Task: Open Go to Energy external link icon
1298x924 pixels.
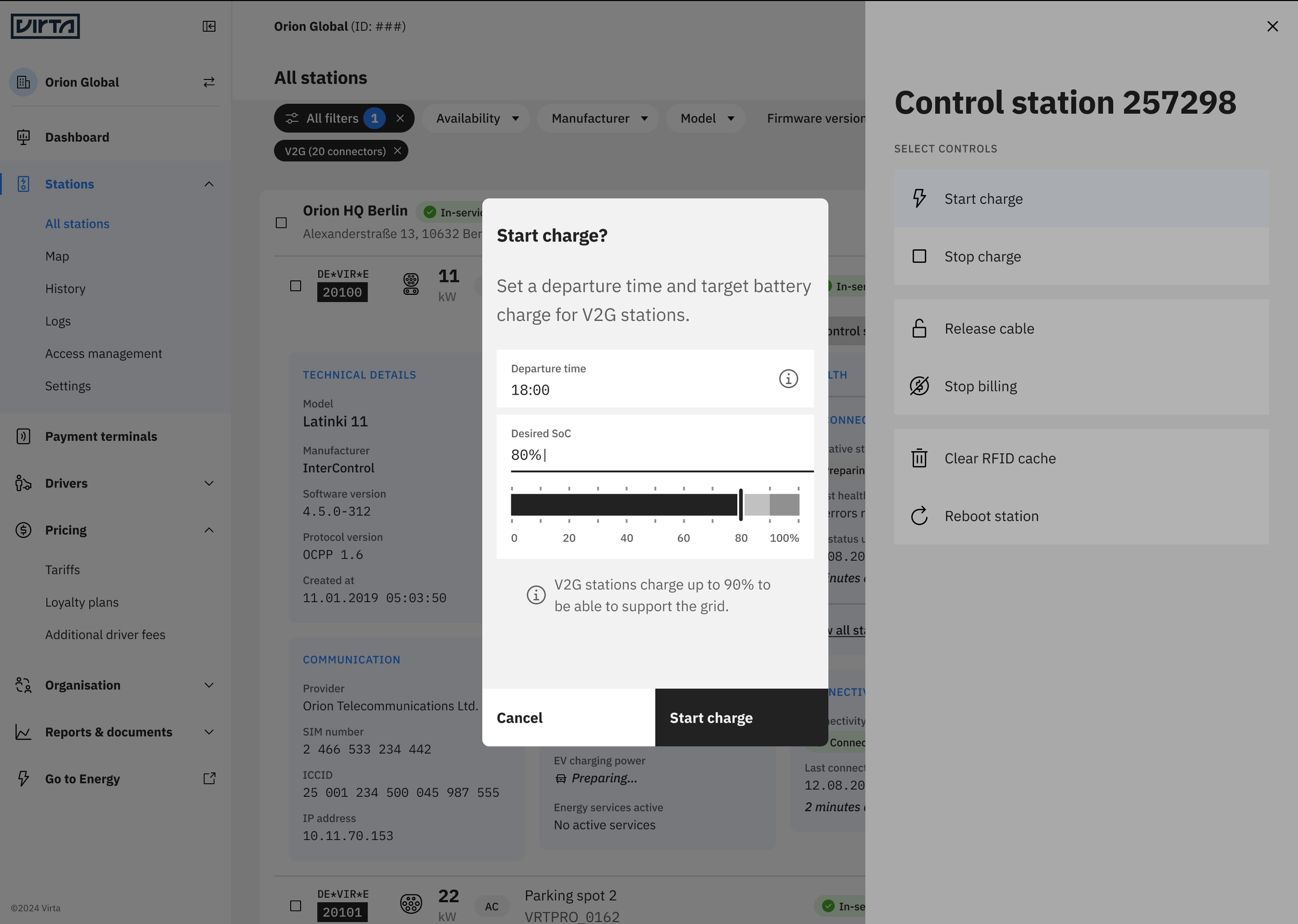Action: coord(209,778)
